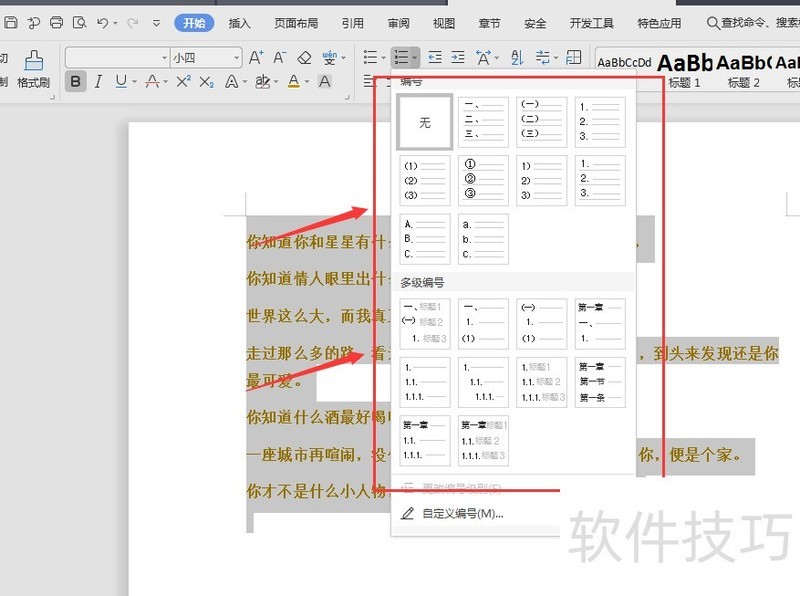Click the phonetic guide (wén) icon

(x=330, y=58)
